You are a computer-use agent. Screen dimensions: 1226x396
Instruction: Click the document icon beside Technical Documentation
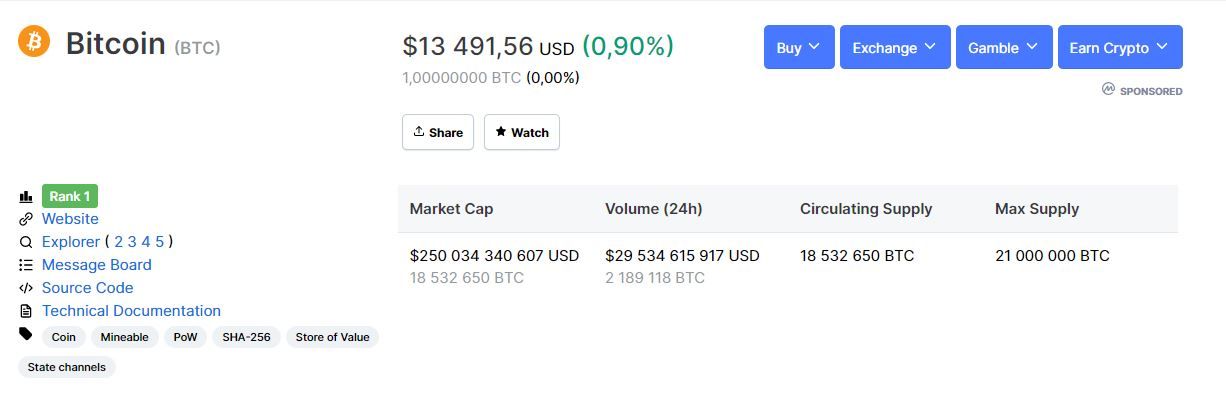(26, 311)
